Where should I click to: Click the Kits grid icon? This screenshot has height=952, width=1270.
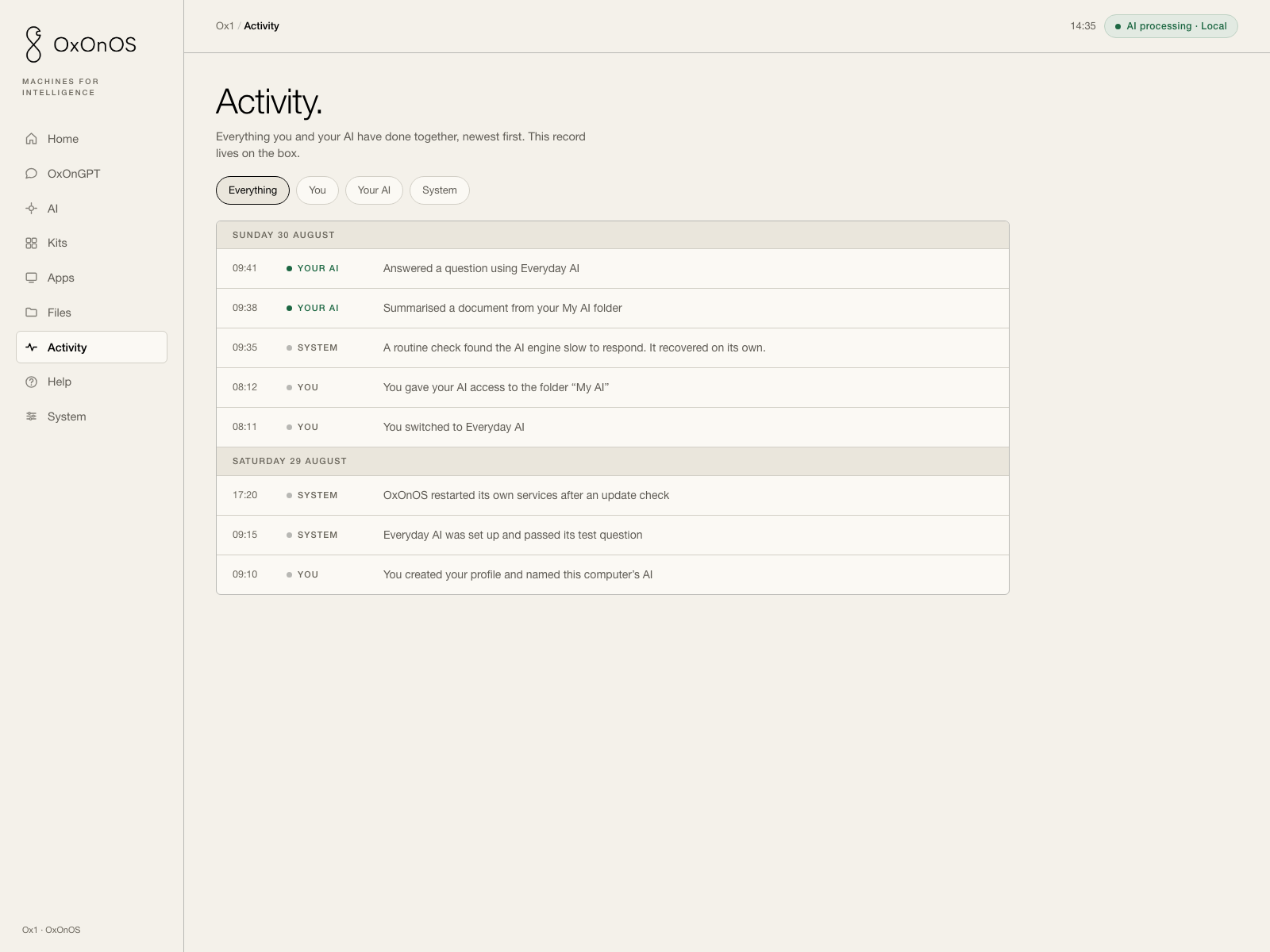(31, 243)
